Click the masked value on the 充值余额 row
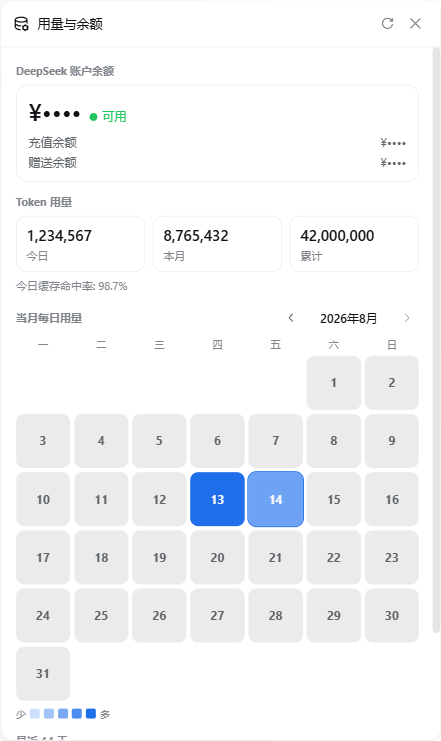 click(393, 143)
